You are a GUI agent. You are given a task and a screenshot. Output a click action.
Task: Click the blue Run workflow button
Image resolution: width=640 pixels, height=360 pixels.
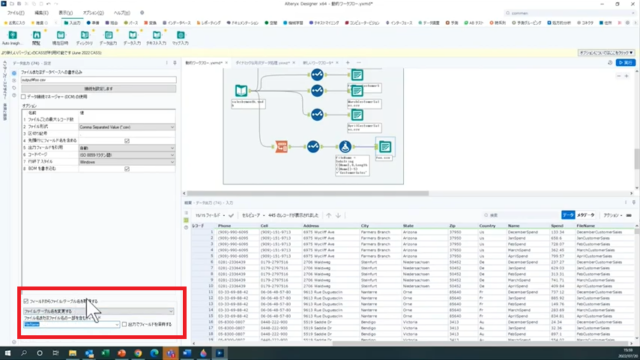[x=626, y=62]
